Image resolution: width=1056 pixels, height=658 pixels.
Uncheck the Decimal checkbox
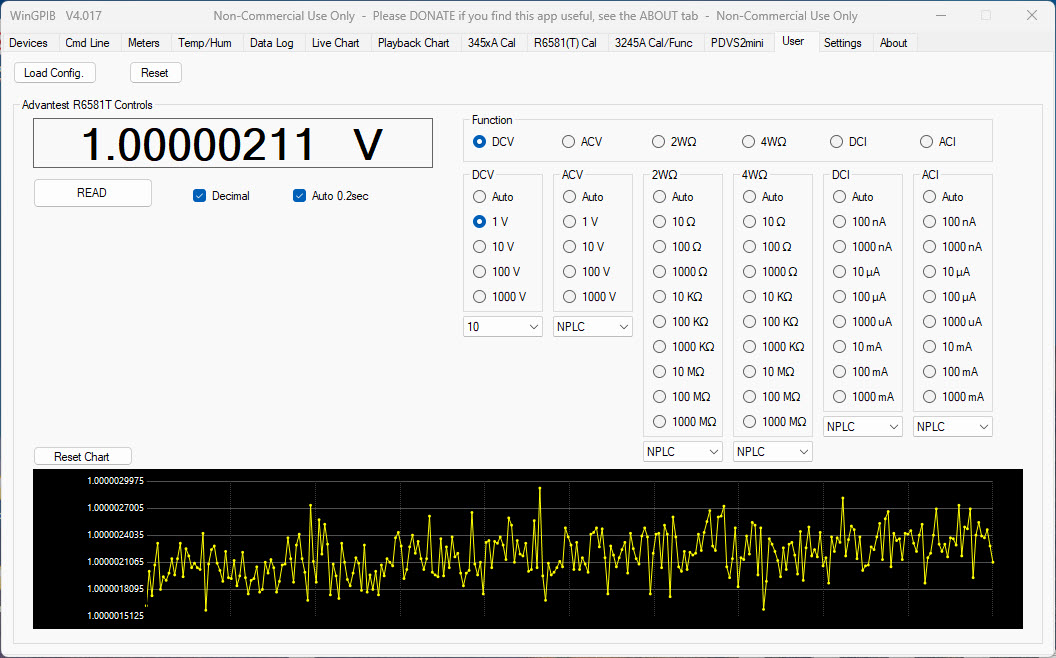[x=200, y=196]
